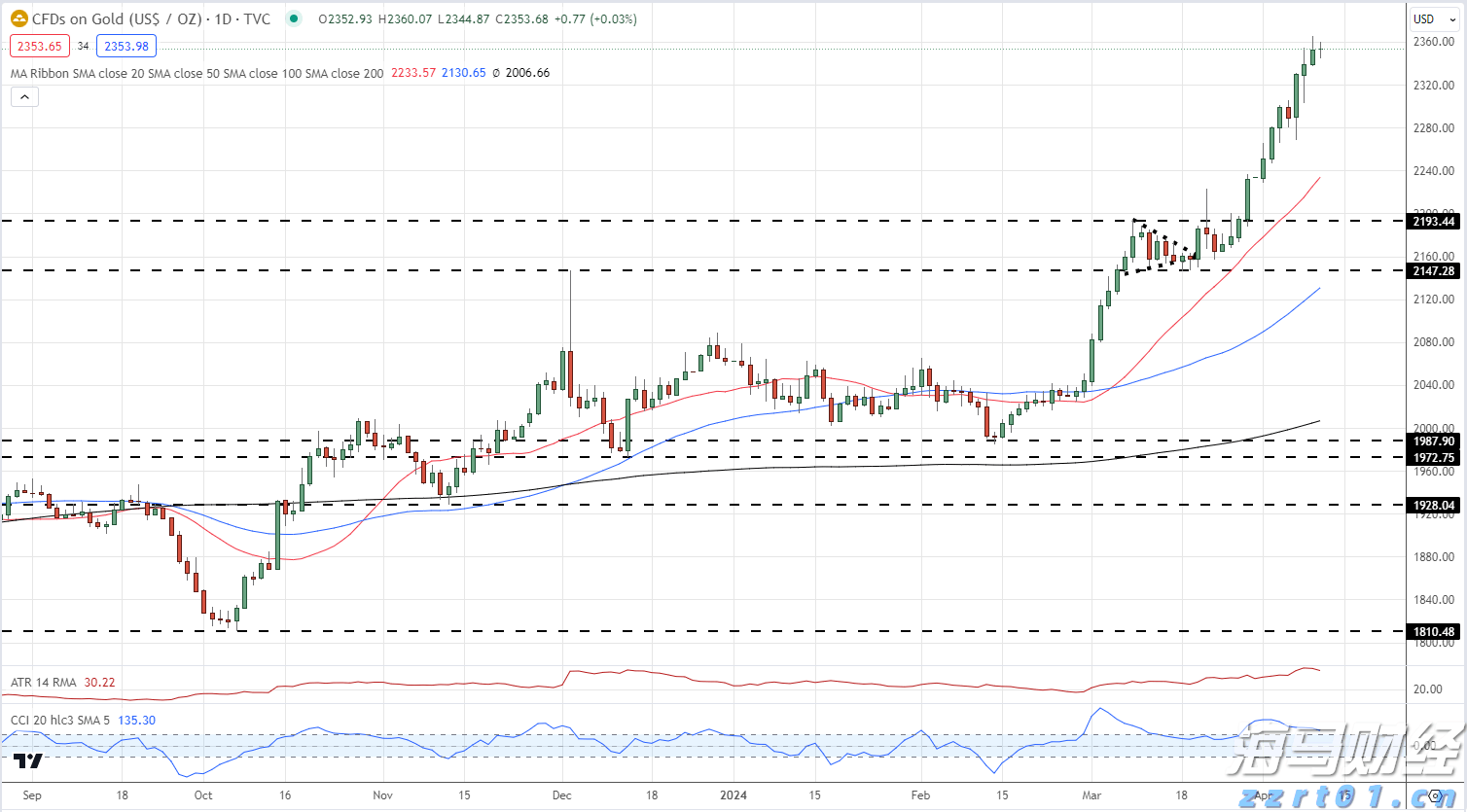The width and height of the screenshot is (1467, 812).
Task: Click the Feb label on the time axis
Action: point(920,795)
